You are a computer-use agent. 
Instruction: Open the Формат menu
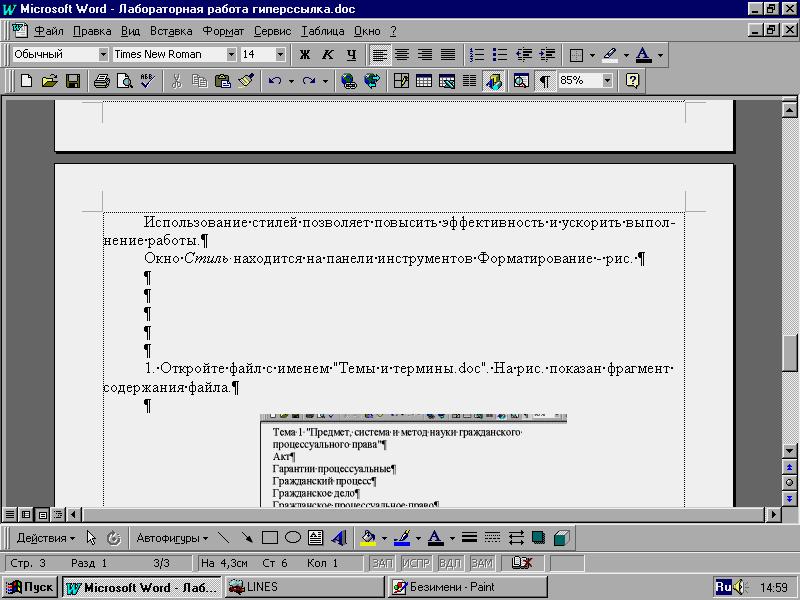223,31
